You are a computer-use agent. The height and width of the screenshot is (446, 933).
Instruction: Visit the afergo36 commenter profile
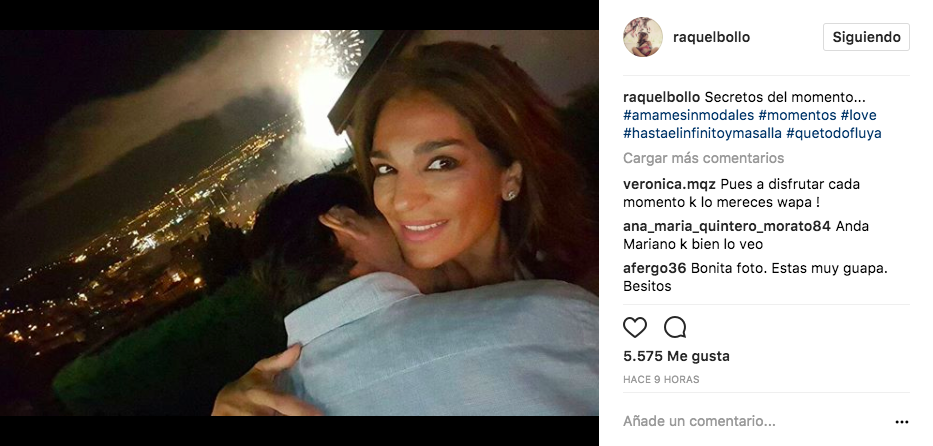(655, 268)
